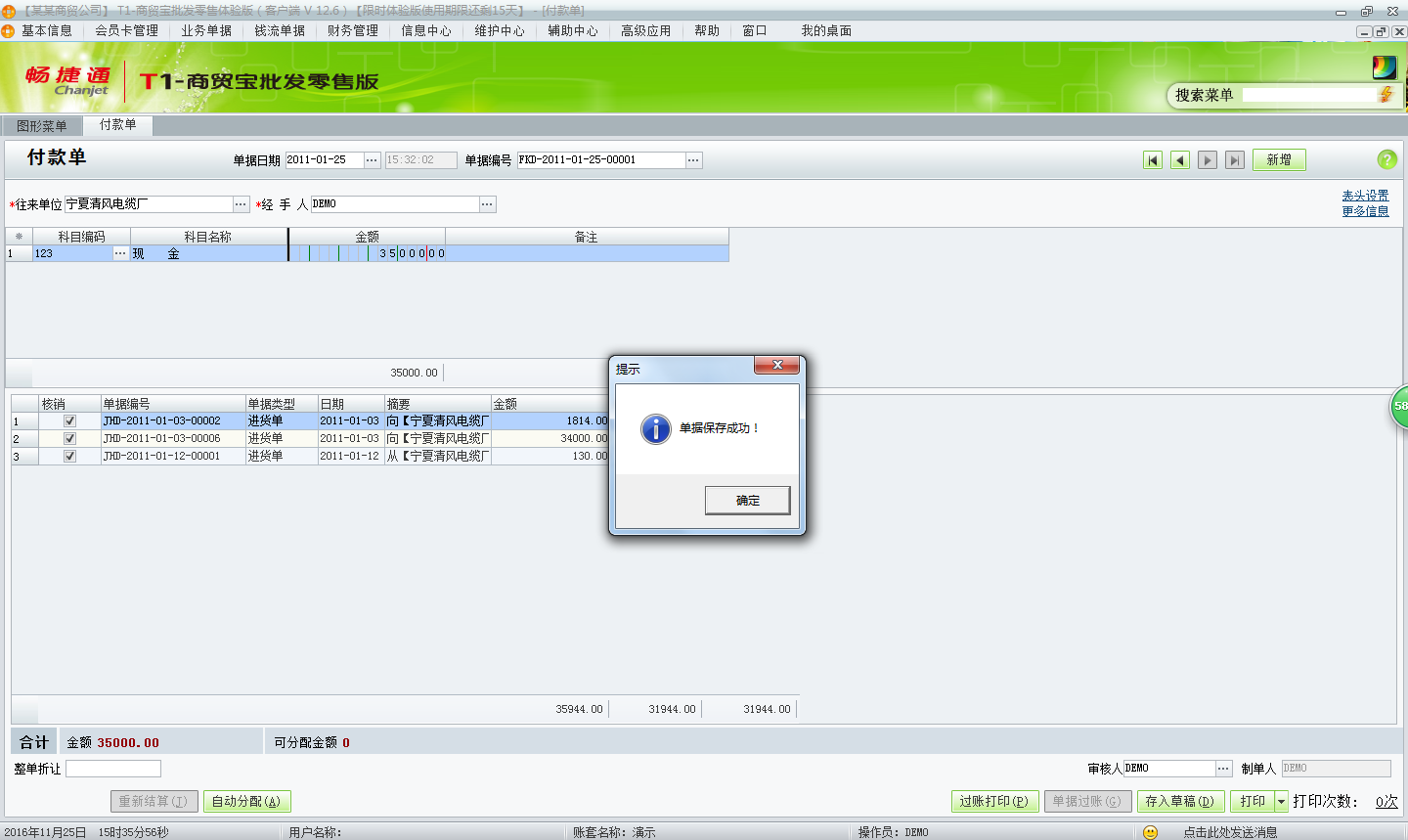
Task: Open the 经手人 selector icon
Action: [488, 204]
